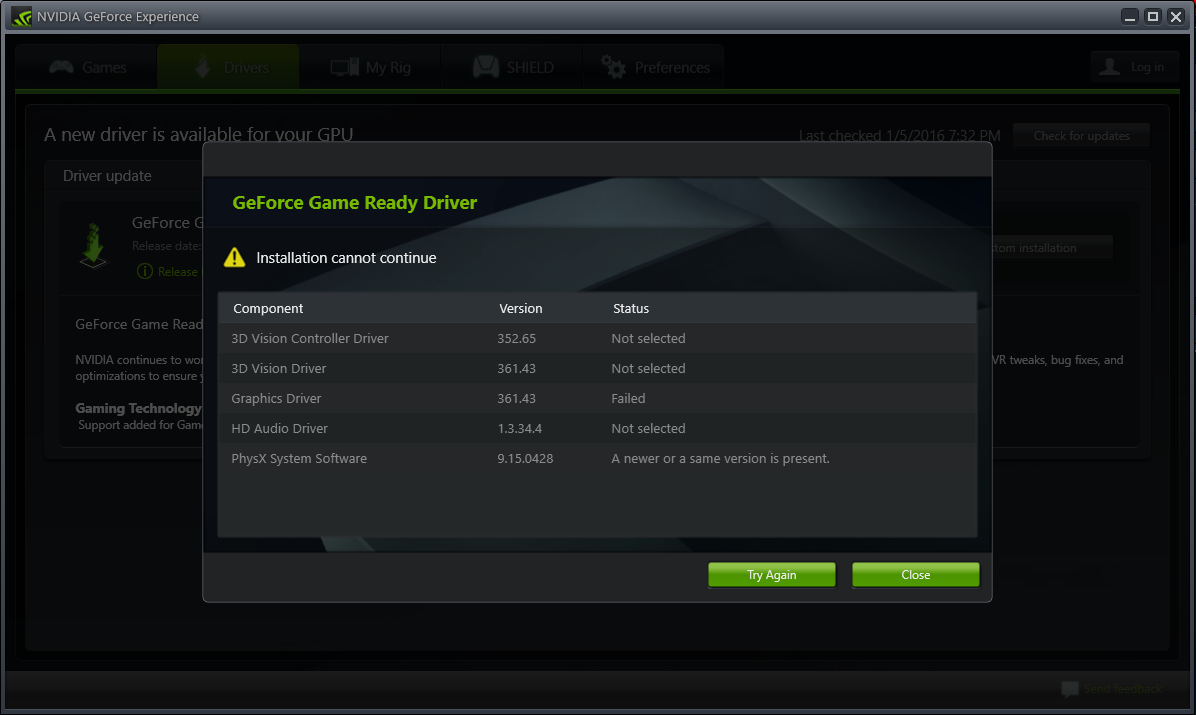
Task: Click the Status column header
Action: pos(631,308)
